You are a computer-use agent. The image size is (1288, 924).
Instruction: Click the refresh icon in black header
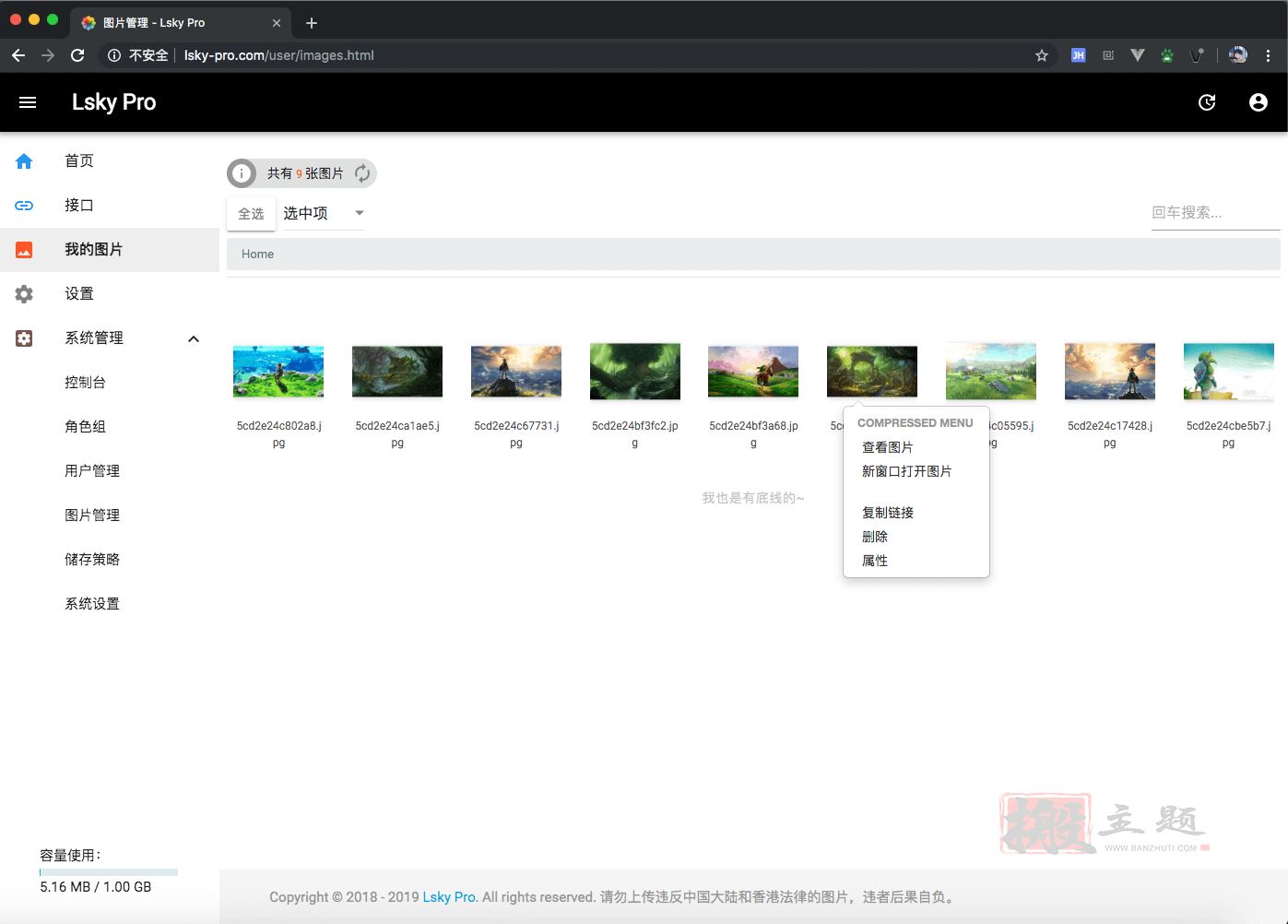(x=1207, y=102)
